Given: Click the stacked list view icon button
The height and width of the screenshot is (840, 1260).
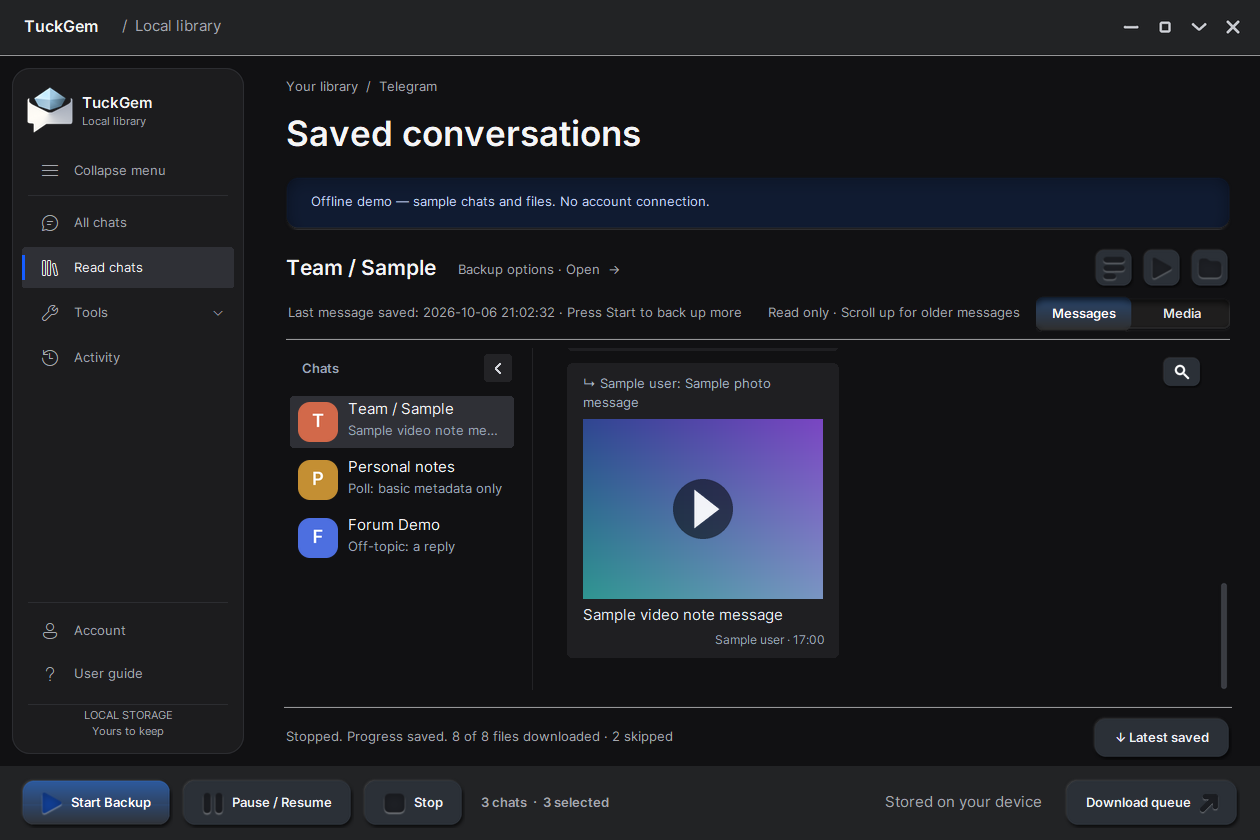Looking at the screenshot, I should (1113, 268).
